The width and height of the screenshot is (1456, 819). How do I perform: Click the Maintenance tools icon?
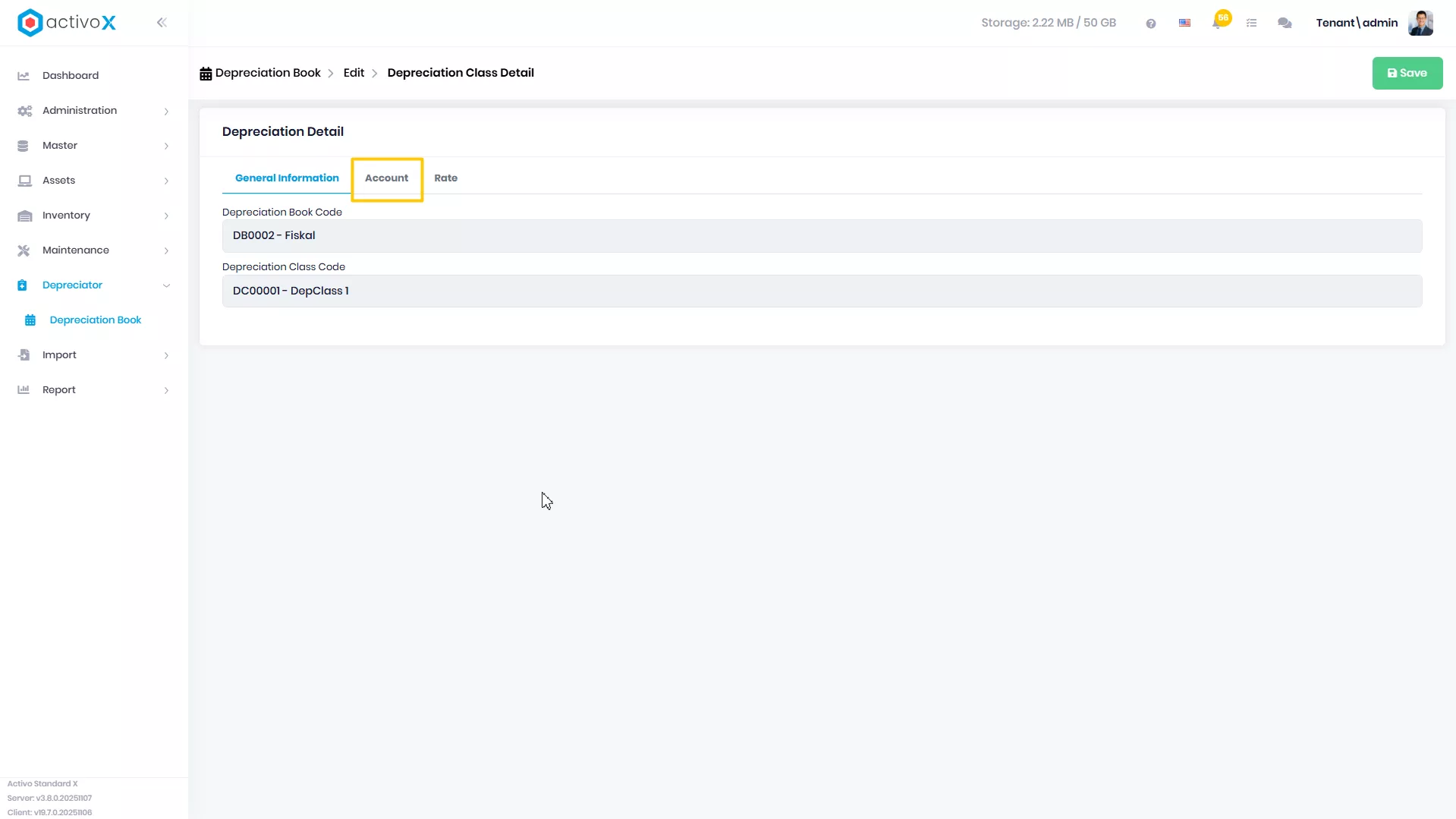pos(24,250)
